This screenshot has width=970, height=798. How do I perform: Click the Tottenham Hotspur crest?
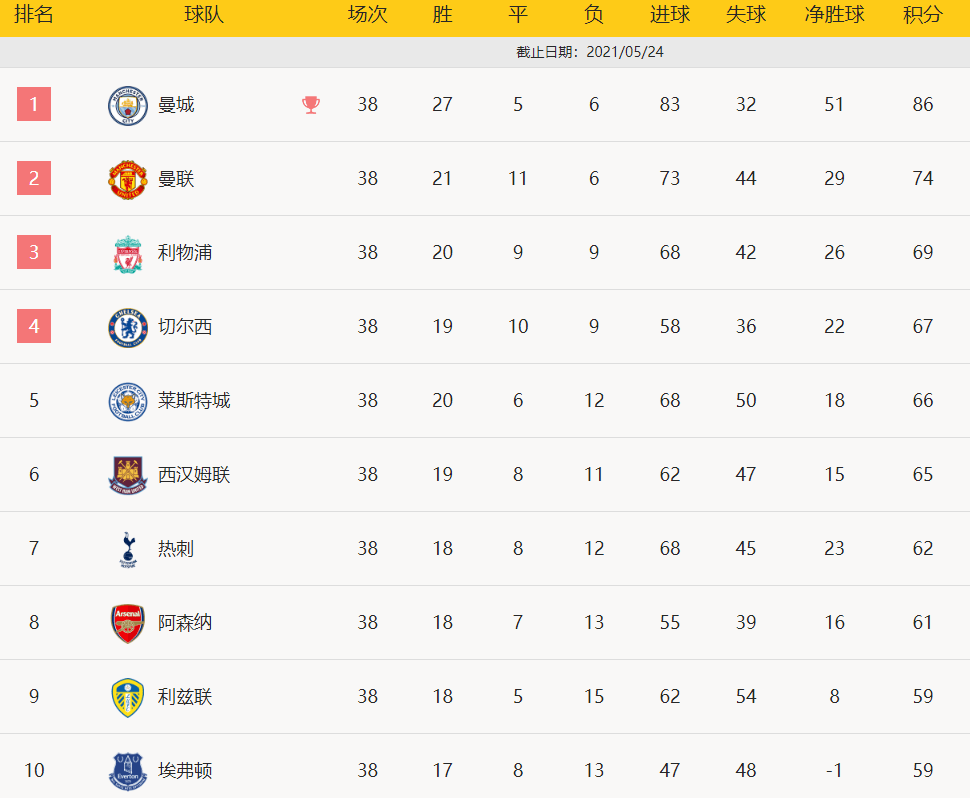point(127,549)
